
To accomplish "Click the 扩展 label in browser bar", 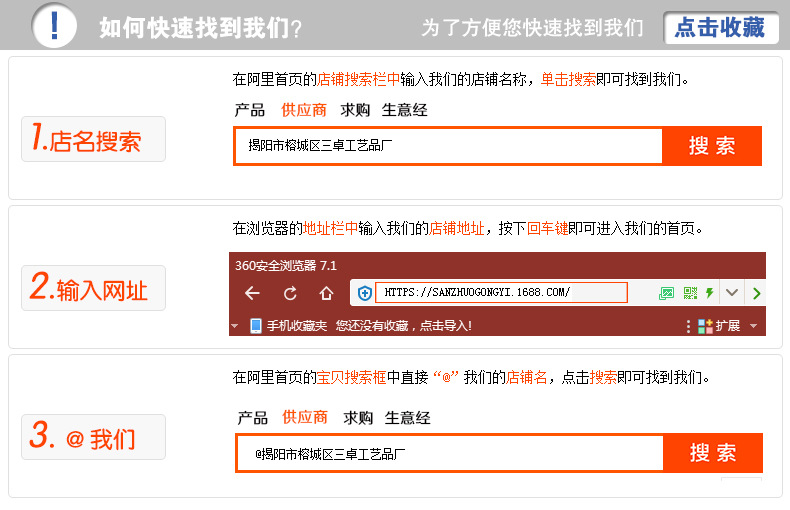I will [728, 326].
